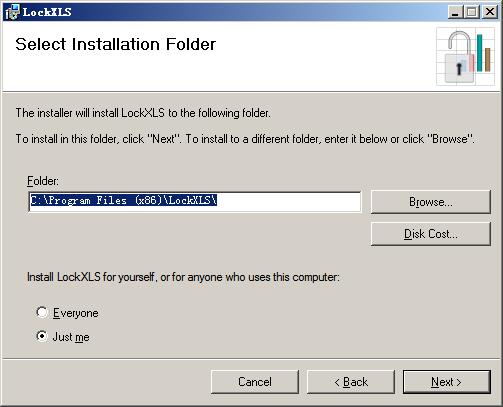Click the LockXLS installer icon in title bar
The width and height of the screenshot is (503, 407).
pyautogui.click(x=12, y=12)
